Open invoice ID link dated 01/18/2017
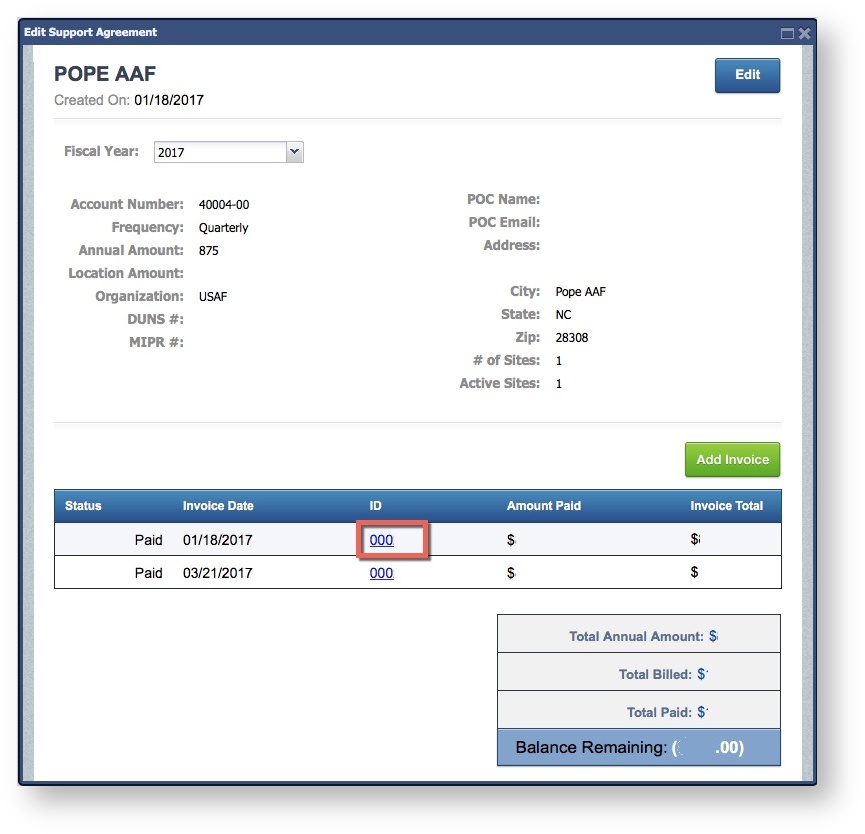Viewport: 865px width, 834px height. point(381,540)
